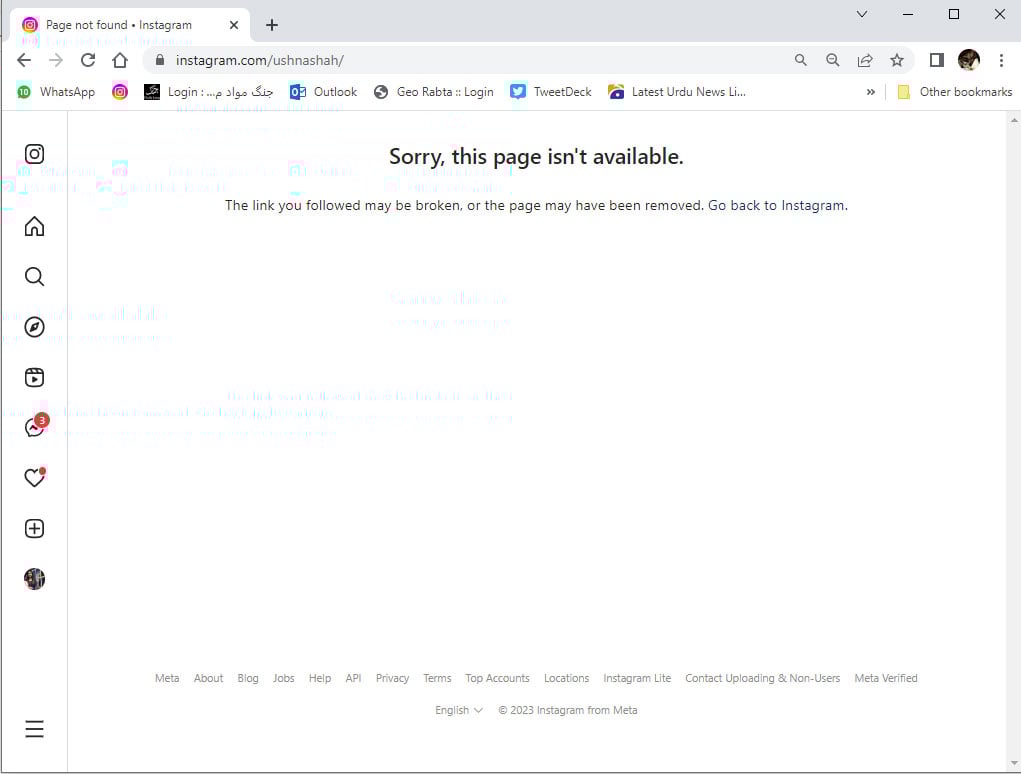Toggle the browser side panel
The width and height of the screenshot is (1021, 774).
point(936,60)
